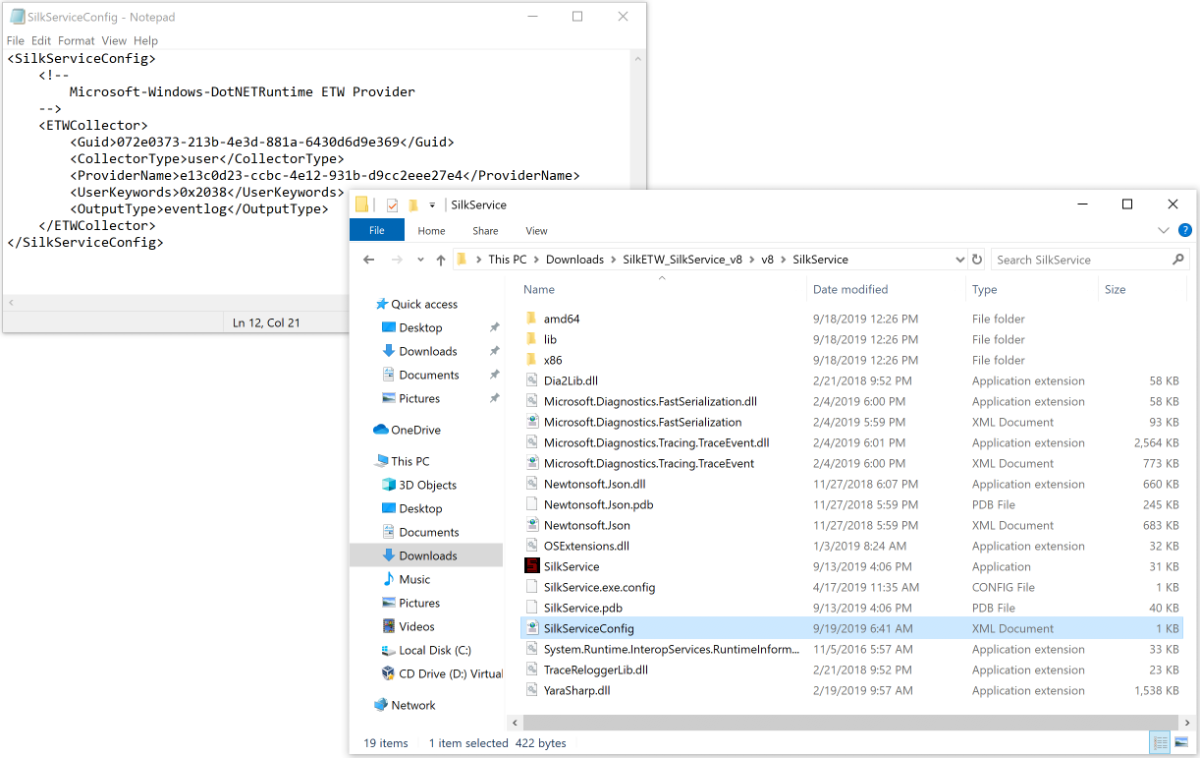The height and width of the screenshot is (758, 1200).
Task: Select the SilkService.pdb file
Action: pos(584,608)
